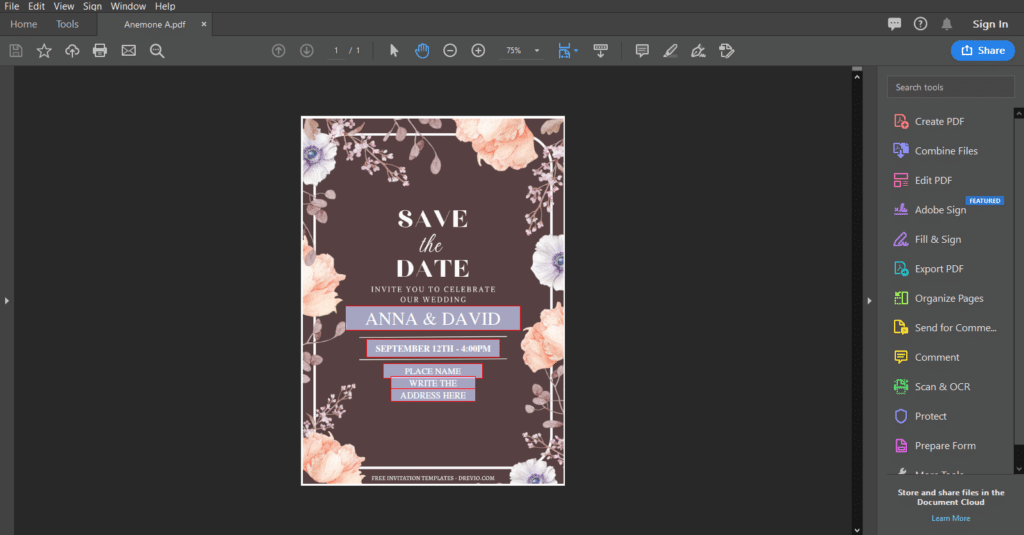This screenshot has height=535, width=1024.
Task: Open the Adobe Sign tool
Action: tap(940, 210)
